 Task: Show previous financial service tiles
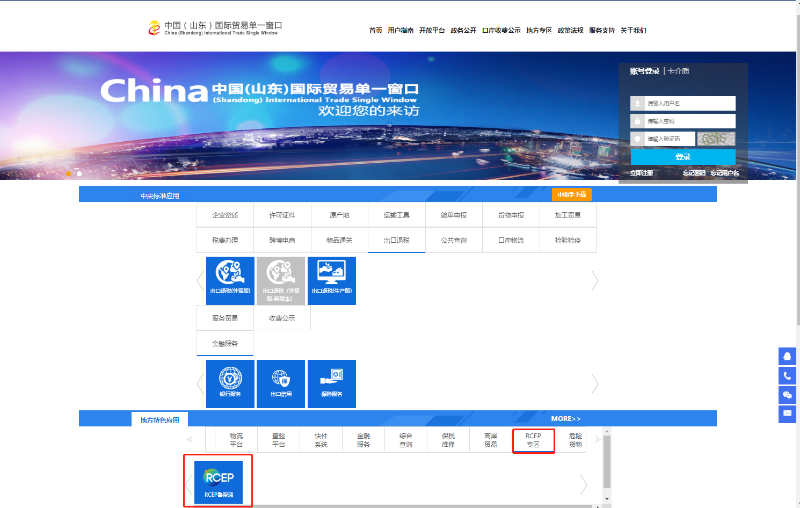point(200,384)
